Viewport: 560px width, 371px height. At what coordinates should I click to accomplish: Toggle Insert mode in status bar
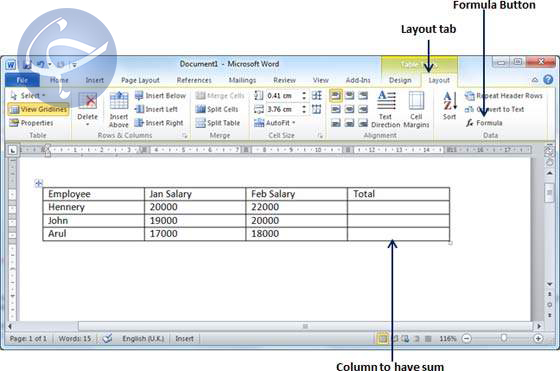(x=184, y=339)
